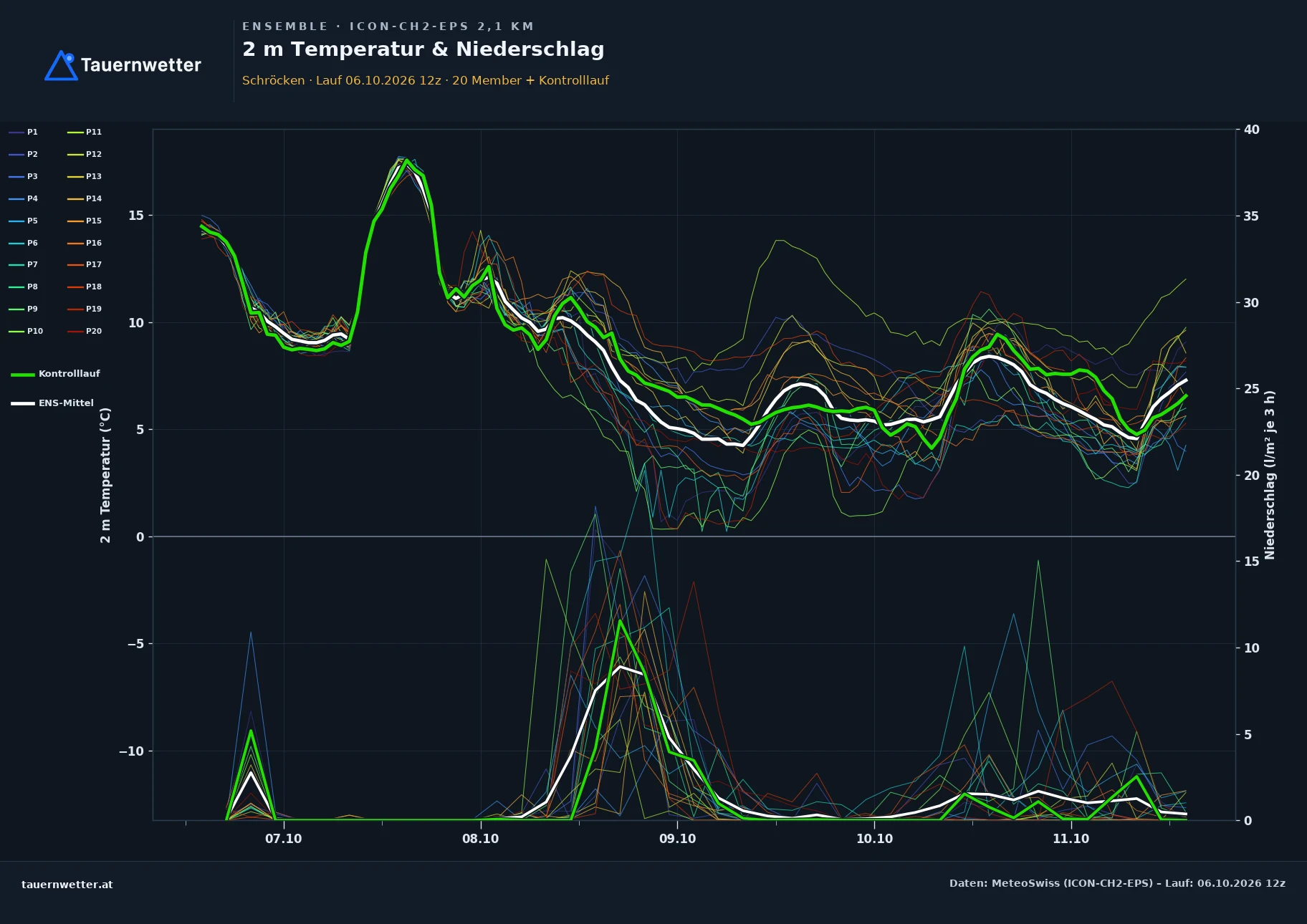Choose legend entry P20
The width and height of the screenshot is (1307, 924).
point(85,331)
